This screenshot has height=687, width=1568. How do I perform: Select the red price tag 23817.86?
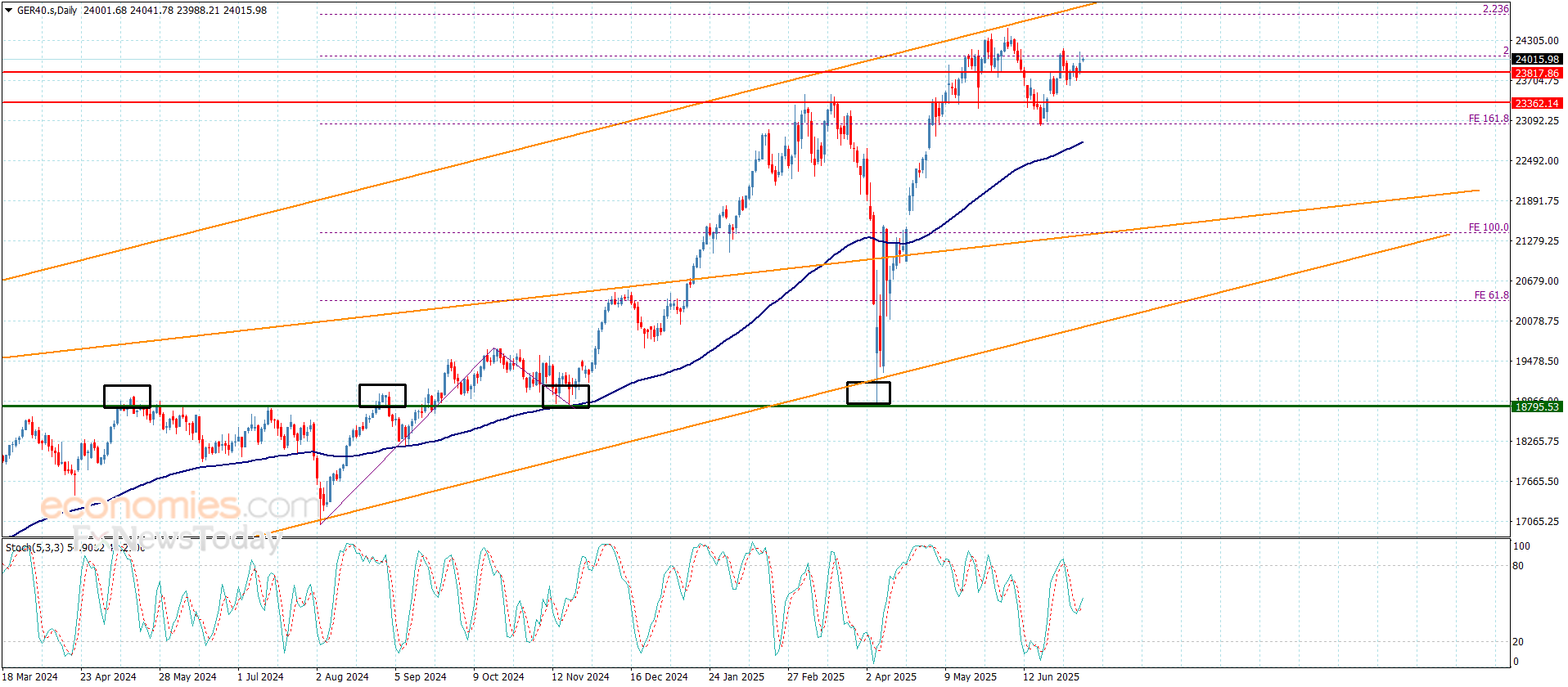click(x=1536, y=73)
